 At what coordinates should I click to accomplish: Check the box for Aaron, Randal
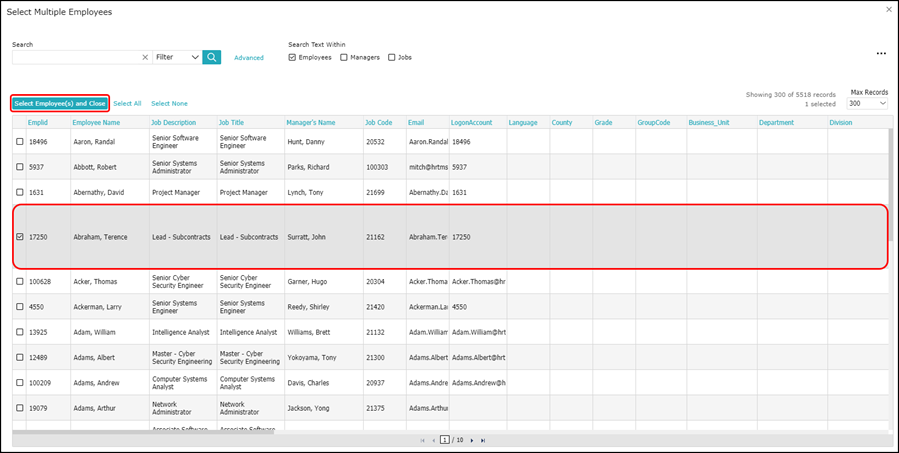coord(20,142)
